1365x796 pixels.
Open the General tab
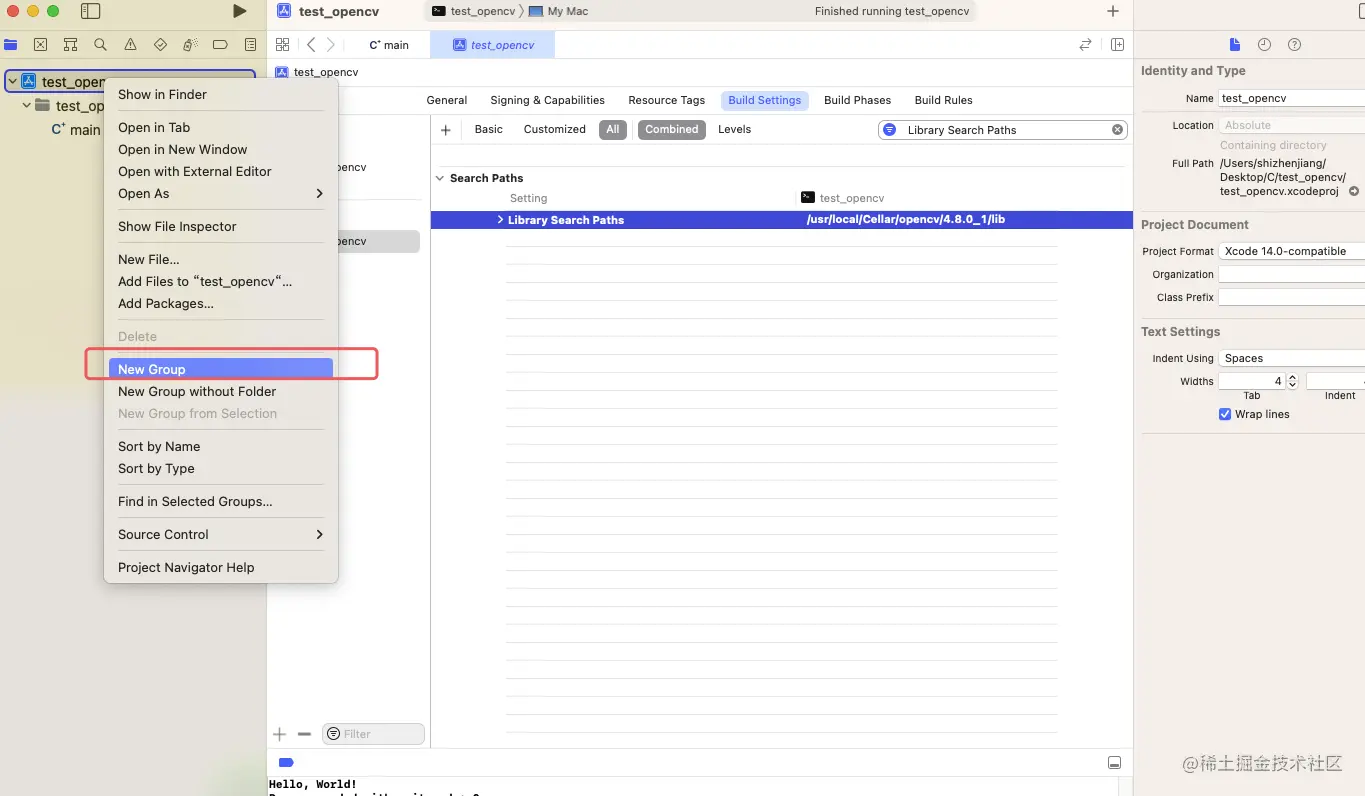tap(447, 100)
